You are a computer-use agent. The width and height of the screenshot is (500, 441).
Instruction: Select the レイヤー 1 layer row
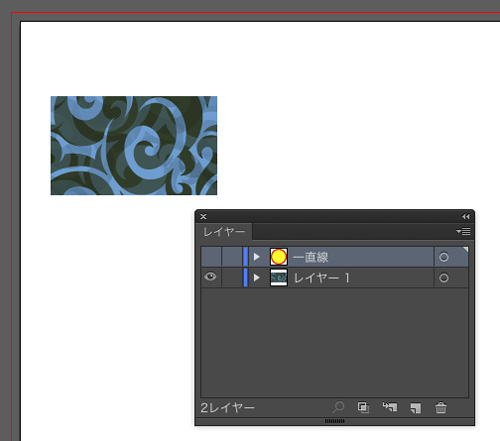334,277
